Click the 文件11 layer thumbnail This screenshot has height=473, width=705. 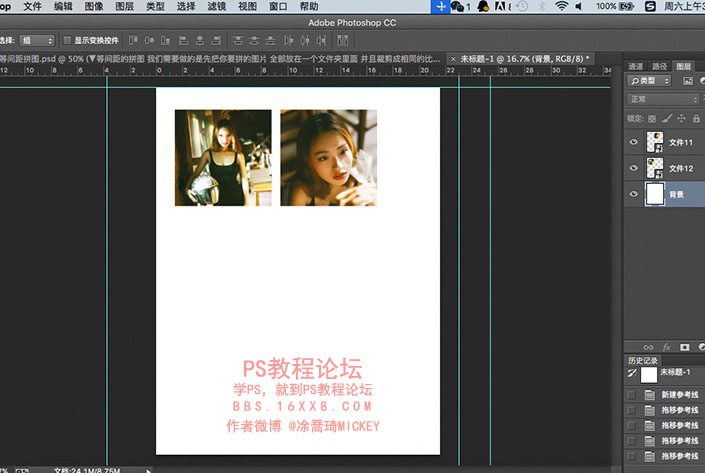tap(655, 142)
